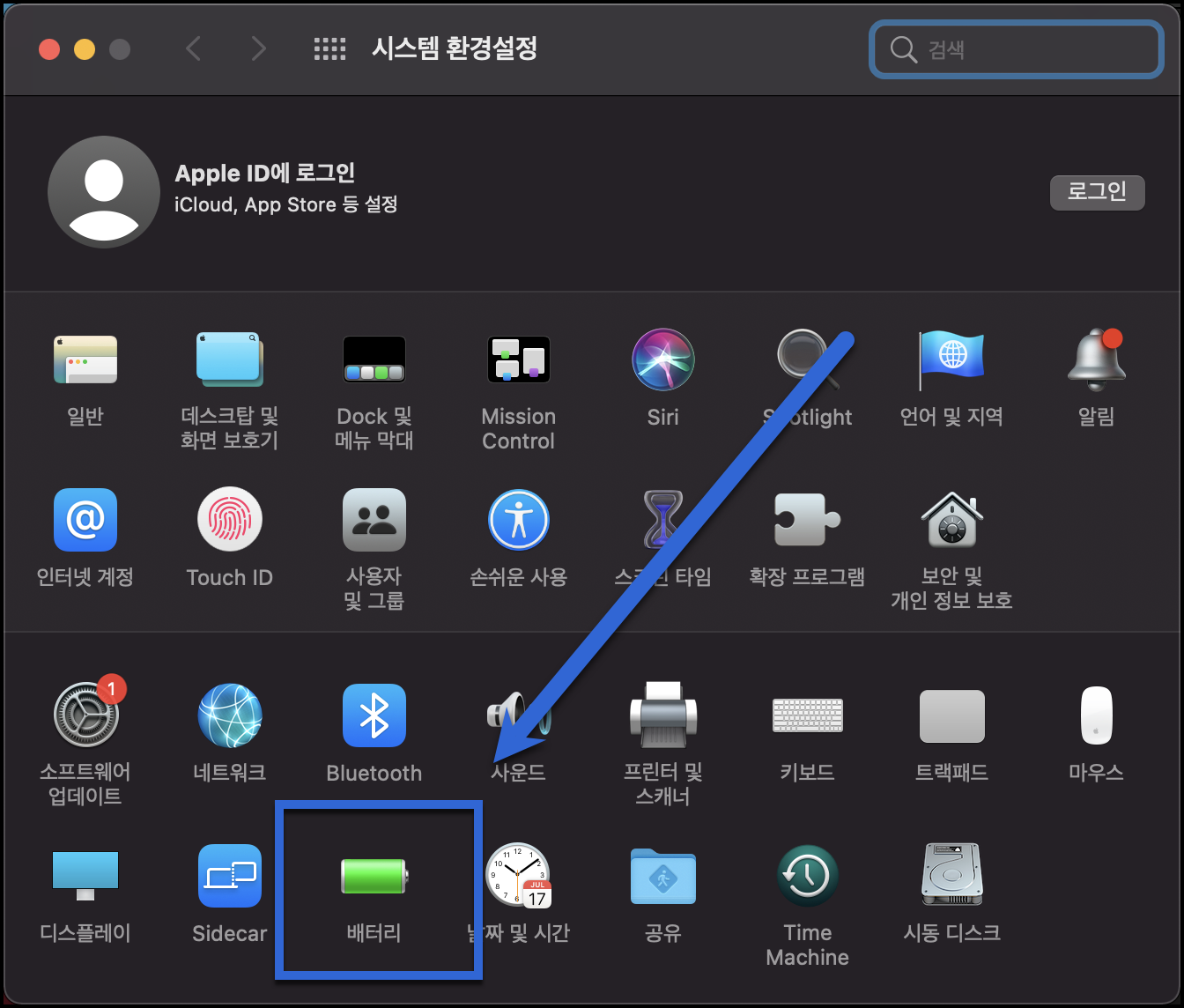
Task: Open the 네트워크 (Network) pane
Action: click(230, 715)
